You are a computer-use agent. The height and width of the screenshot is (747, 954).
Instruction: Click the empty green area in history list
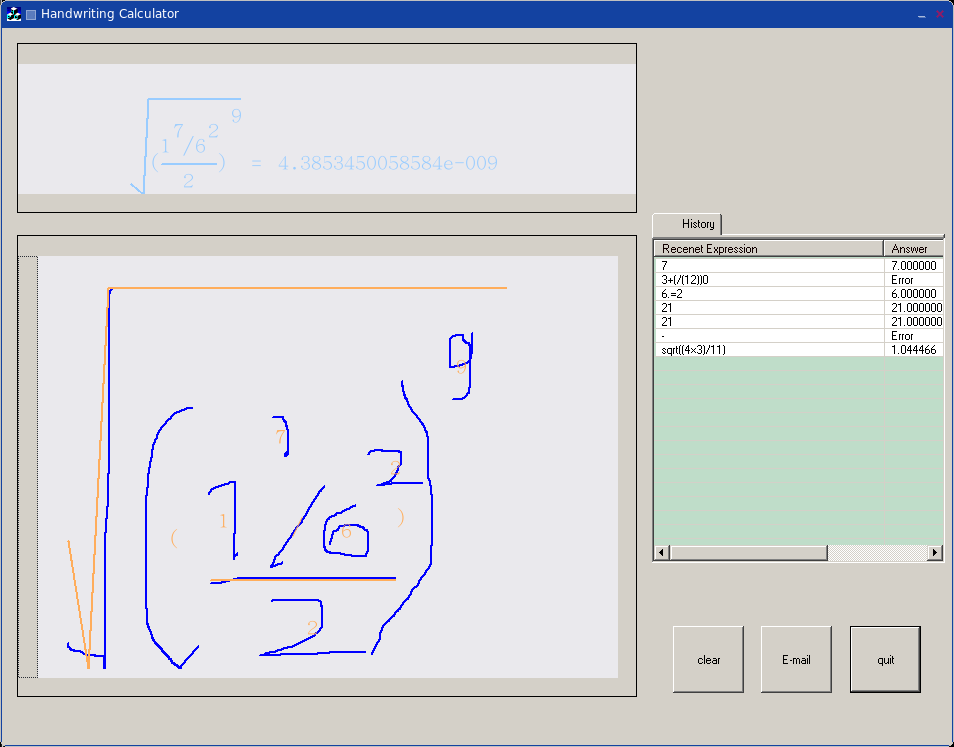(798, 450)
